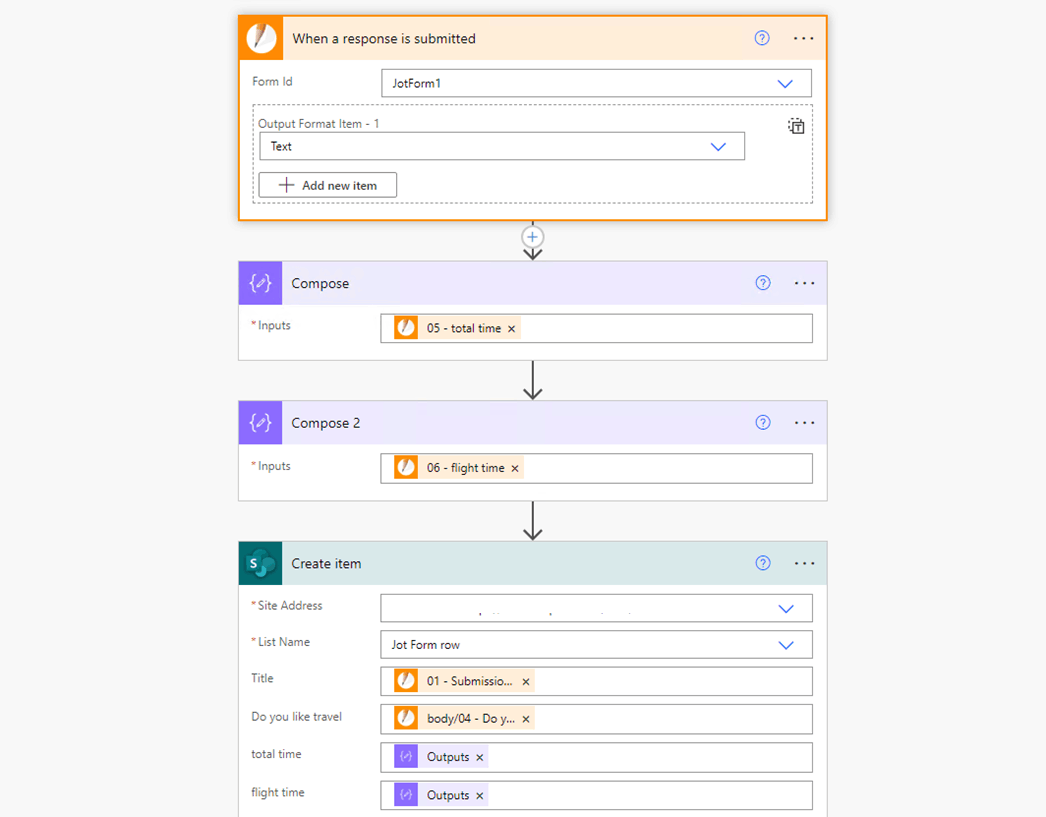Collapse the Compose 2 step by its title
1046x817 pixels.
326,423
